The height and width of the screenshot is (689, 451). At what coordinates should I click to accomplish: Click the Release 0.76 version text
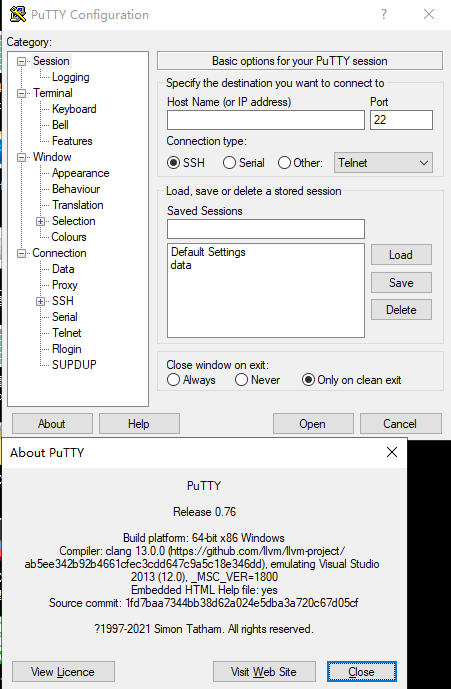pyautogui.click(x=204, y=511)
